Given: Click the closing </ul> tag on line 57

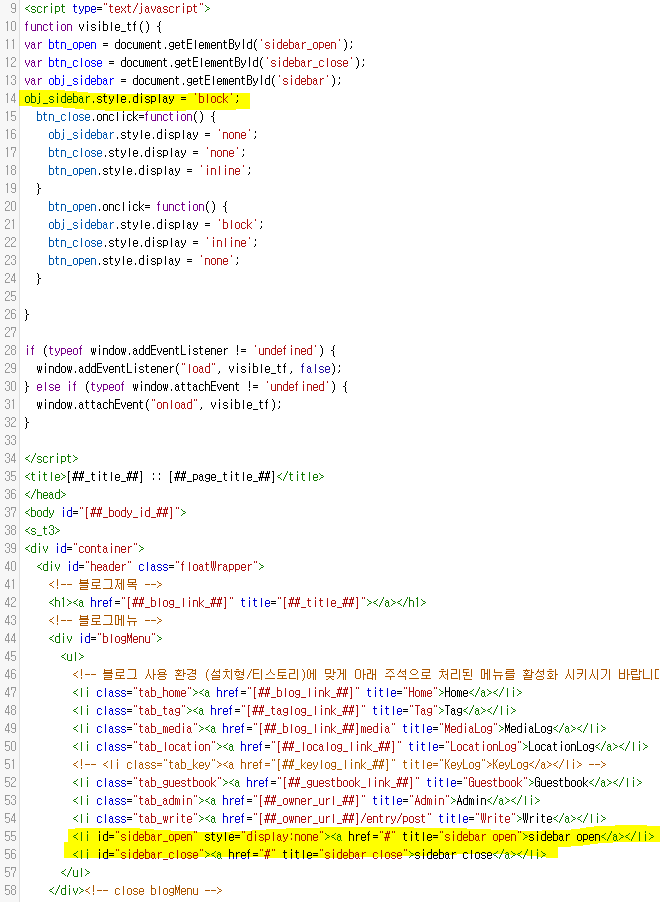Looking at the screenshot, I should pos(75,873).
